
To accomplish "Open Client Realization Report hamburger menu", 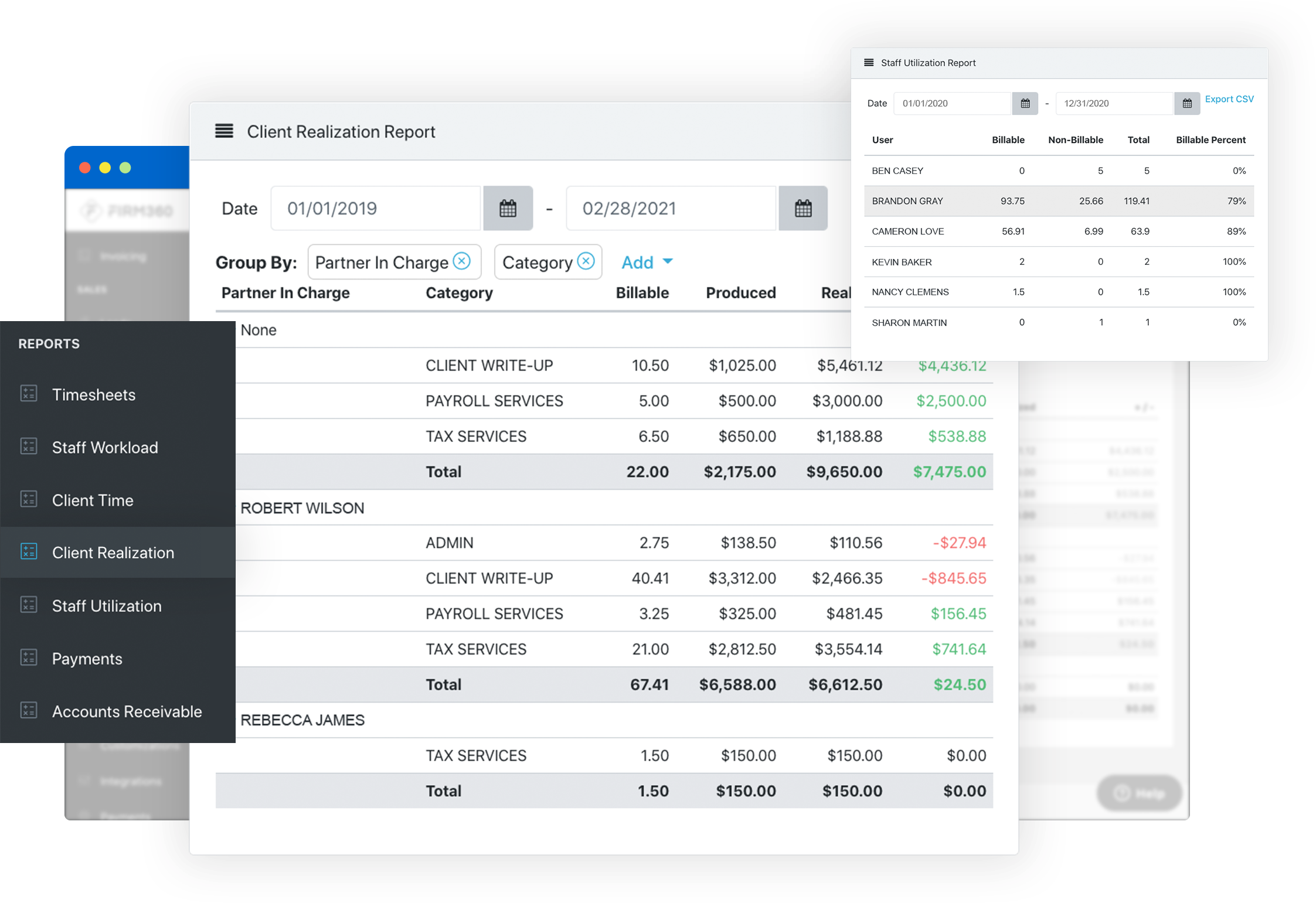I will tap(224, 131).
